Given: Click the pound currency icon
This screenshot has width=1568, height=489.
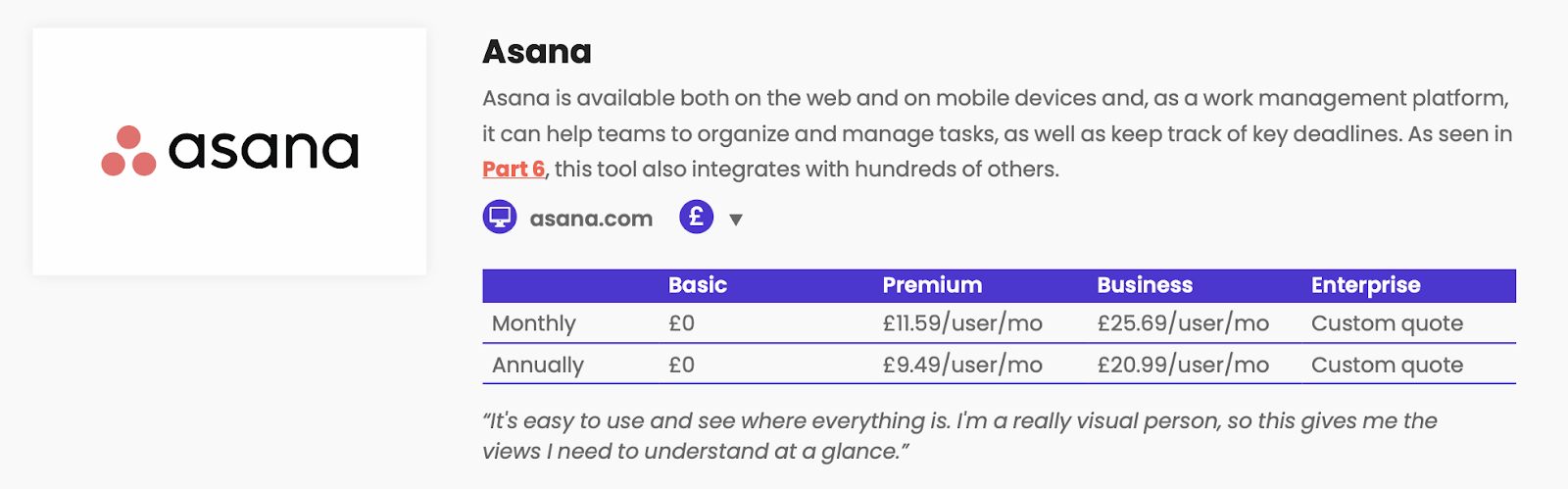Looking at the screenshot, I should point(697,217).
